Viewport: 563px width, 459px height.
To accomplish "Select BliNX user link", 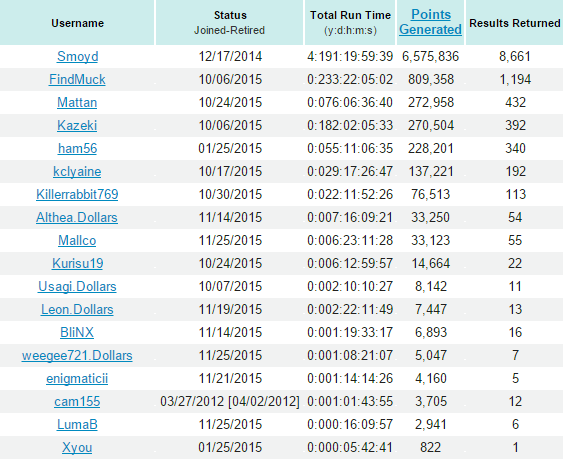I will (x=77, y=332).
